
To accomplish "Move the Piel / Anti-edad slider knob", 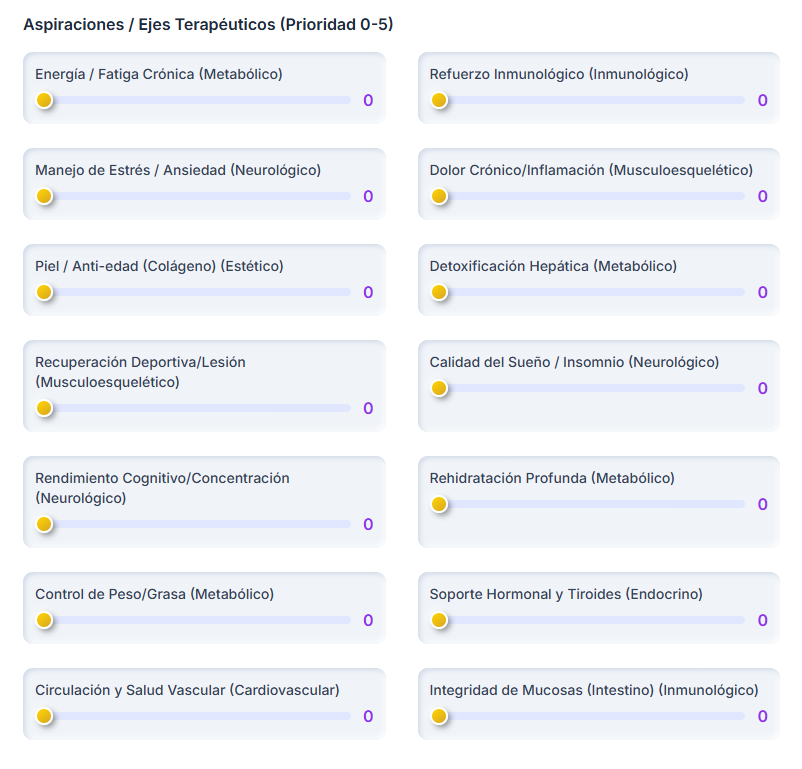I will click(44, 293).
